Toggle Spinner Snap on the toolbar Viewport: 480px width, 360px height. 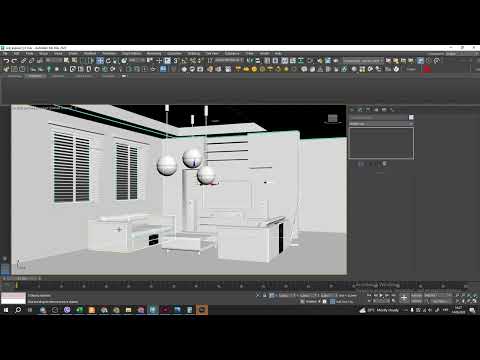[x=199, y=61]
